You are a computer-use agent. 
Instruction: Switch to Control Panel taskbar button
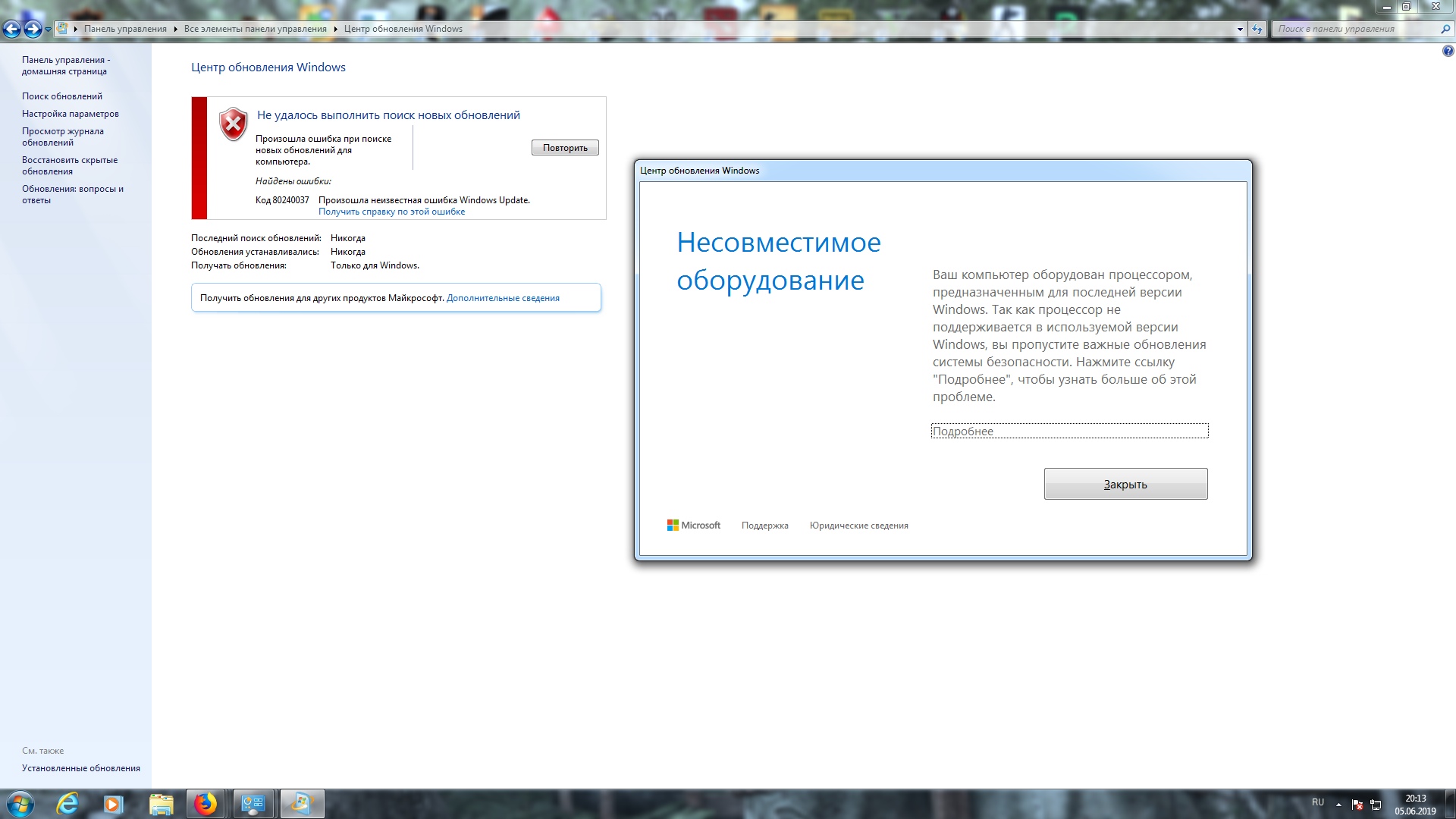[x=253, y=804]
